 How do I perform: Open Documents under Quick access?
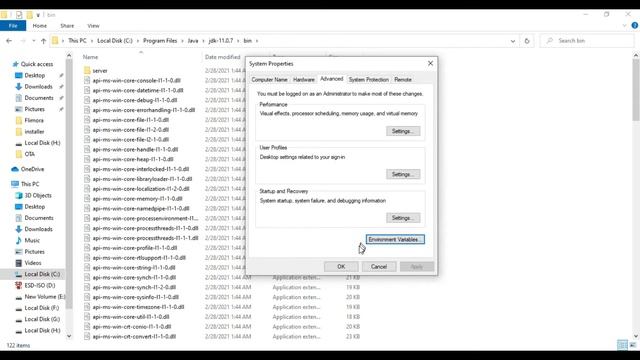pos(39,98)
